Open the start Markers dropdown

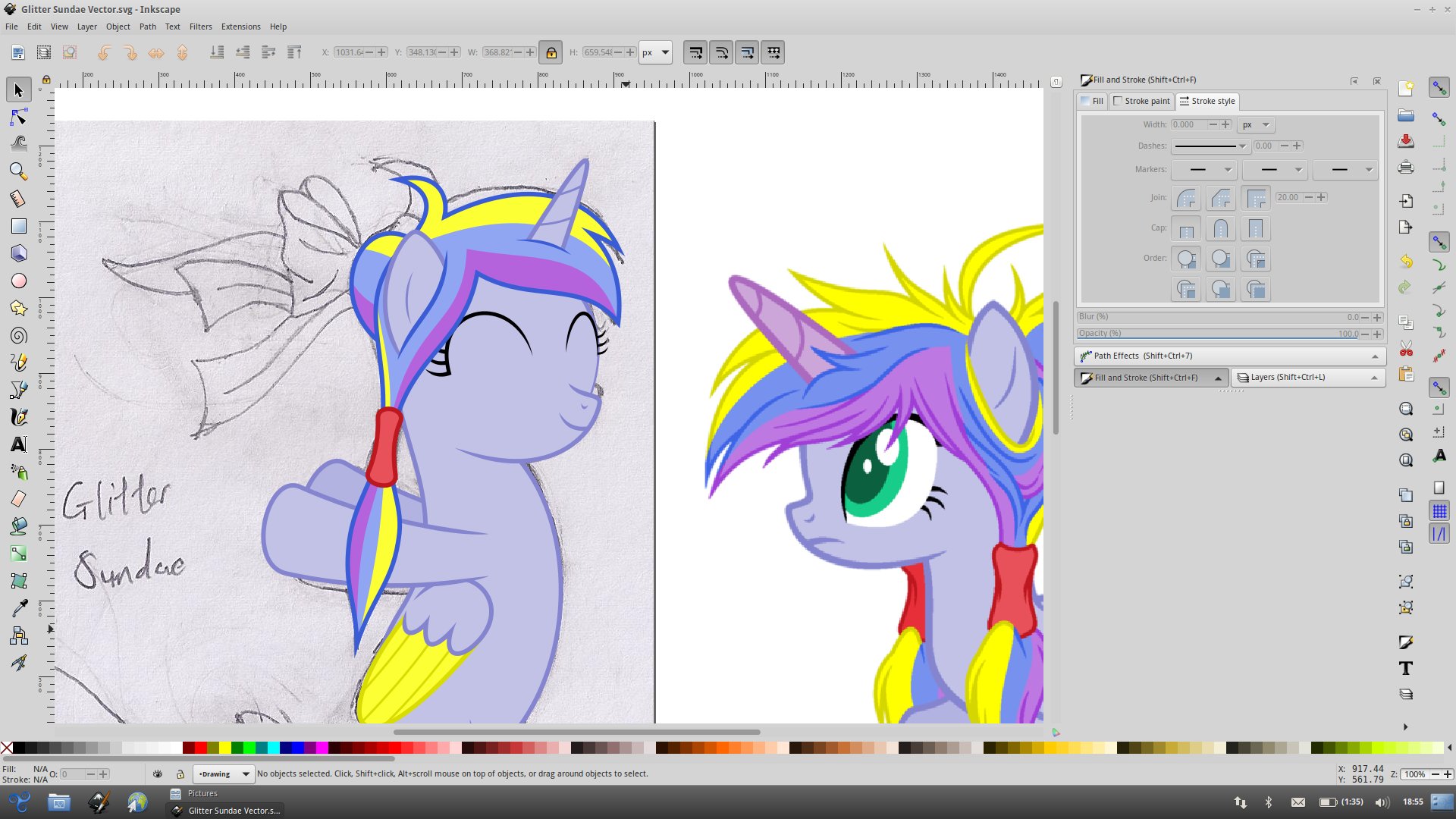1204,169
